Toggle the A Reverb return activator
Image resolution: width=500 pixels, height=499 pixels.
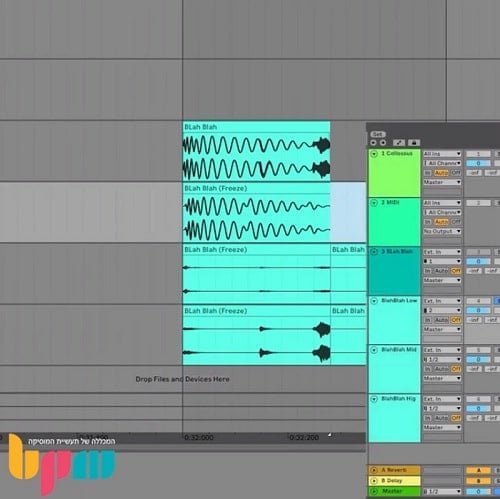click(478, 470)
